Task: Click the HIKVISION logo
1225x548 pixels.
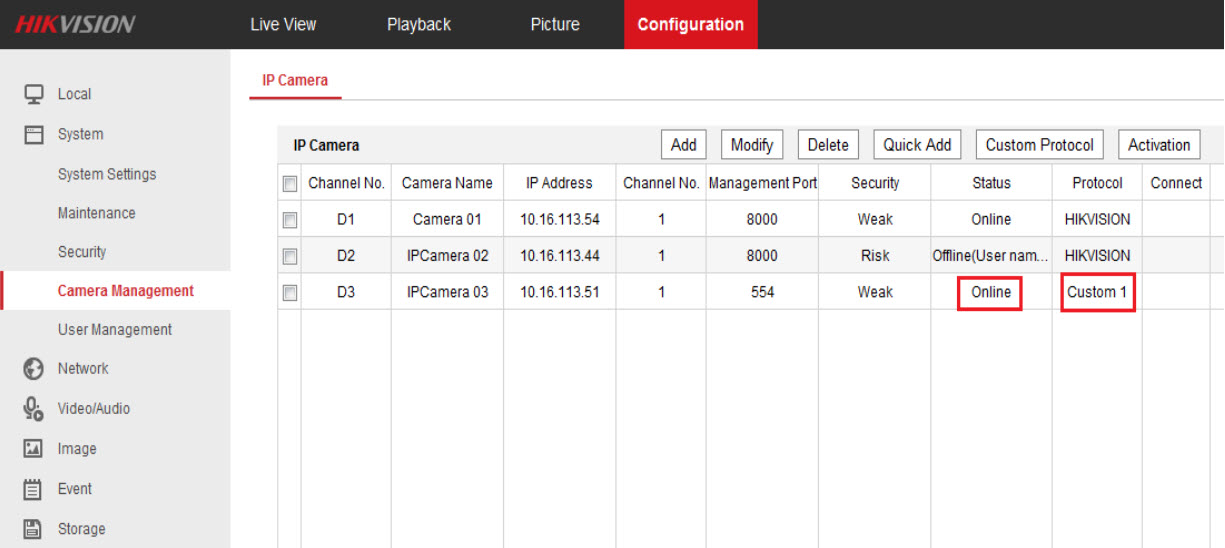Action: (75, 25)
